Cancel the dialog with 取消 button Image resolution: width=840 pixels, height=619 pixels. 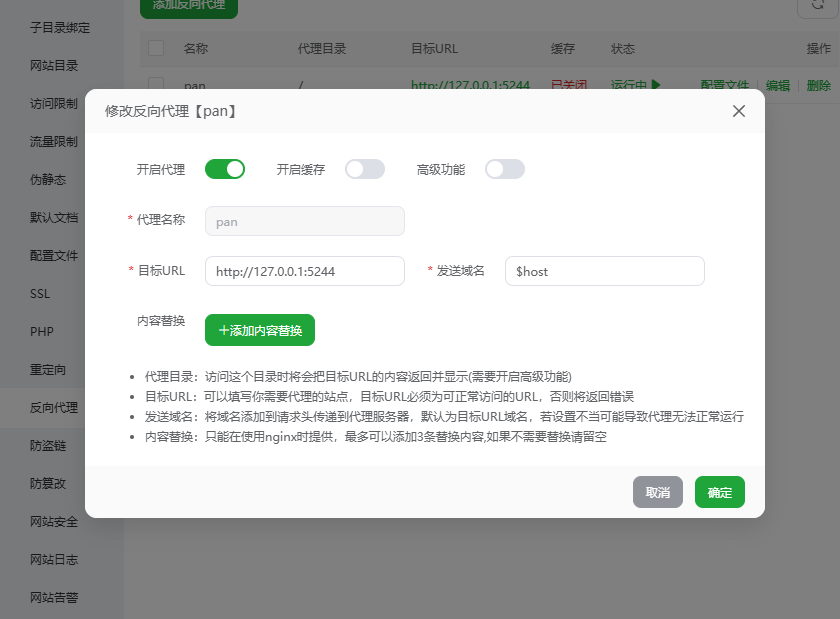(x=657, y=492)
